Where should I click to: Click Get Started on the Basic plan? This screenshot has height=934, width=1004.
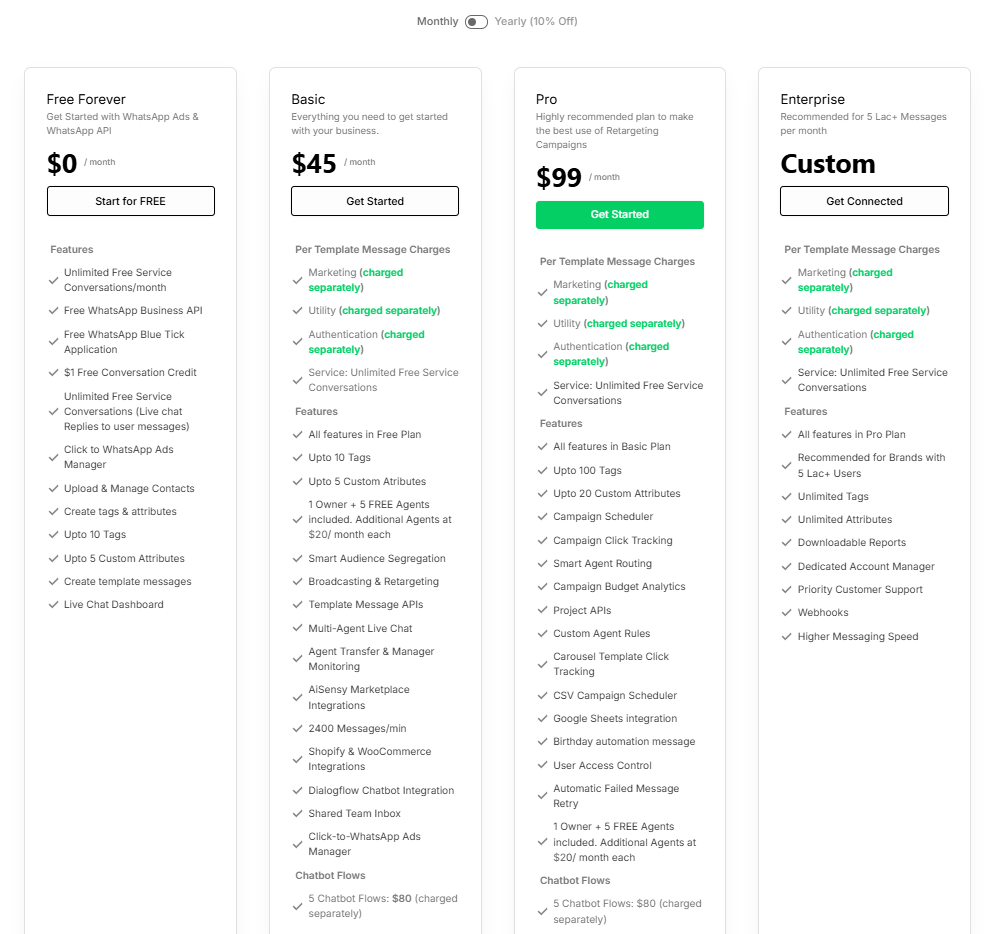(x=374, y=200)
